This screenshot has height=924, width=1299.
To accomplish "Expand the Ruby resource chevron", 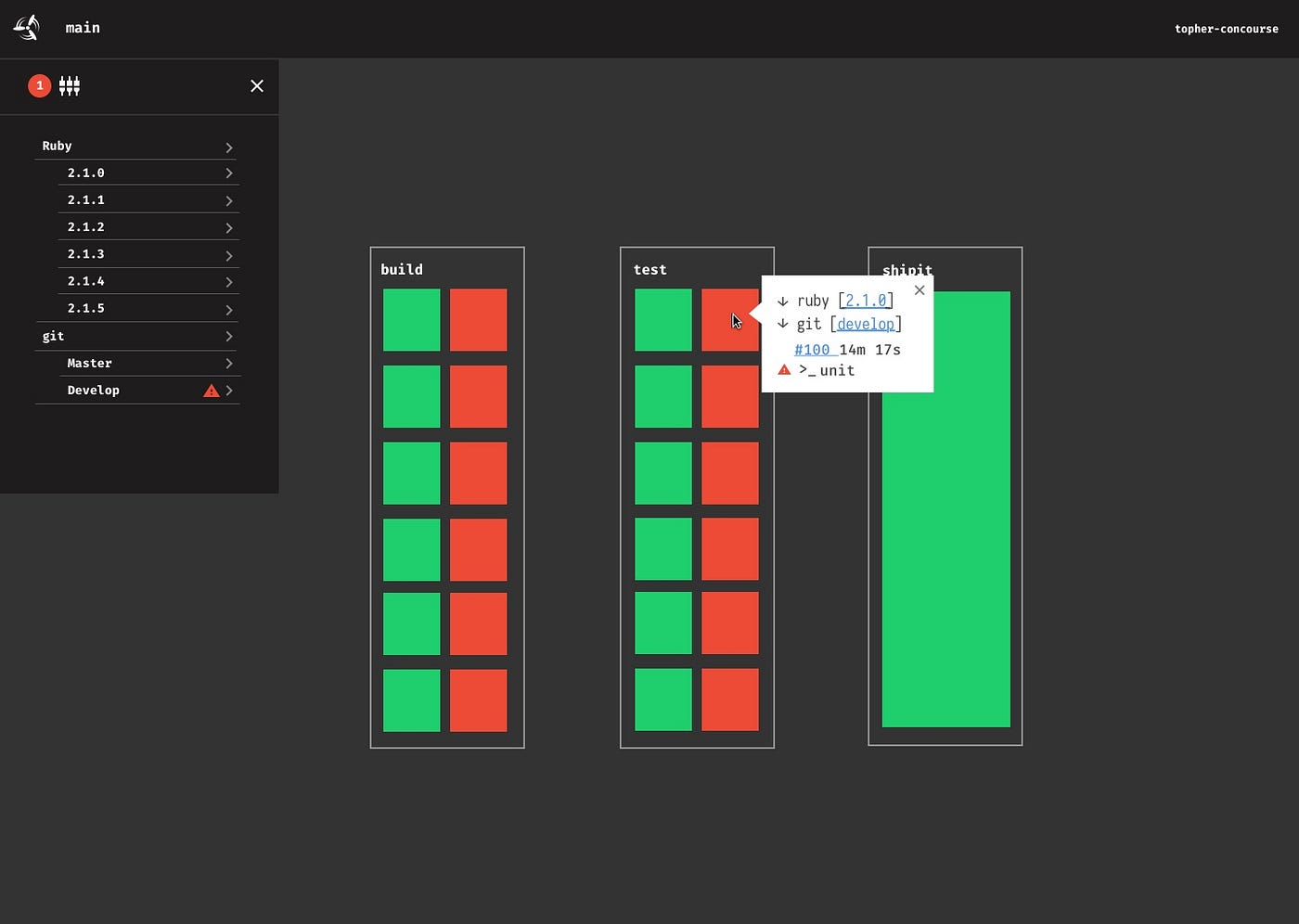I will 229,148.
